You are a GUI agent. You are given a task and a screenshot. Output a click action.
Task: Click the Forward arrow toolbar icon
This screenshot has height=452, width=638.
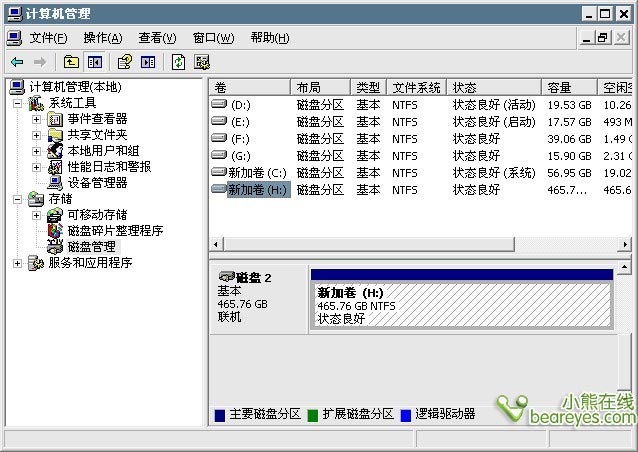[x=39, y=62]
